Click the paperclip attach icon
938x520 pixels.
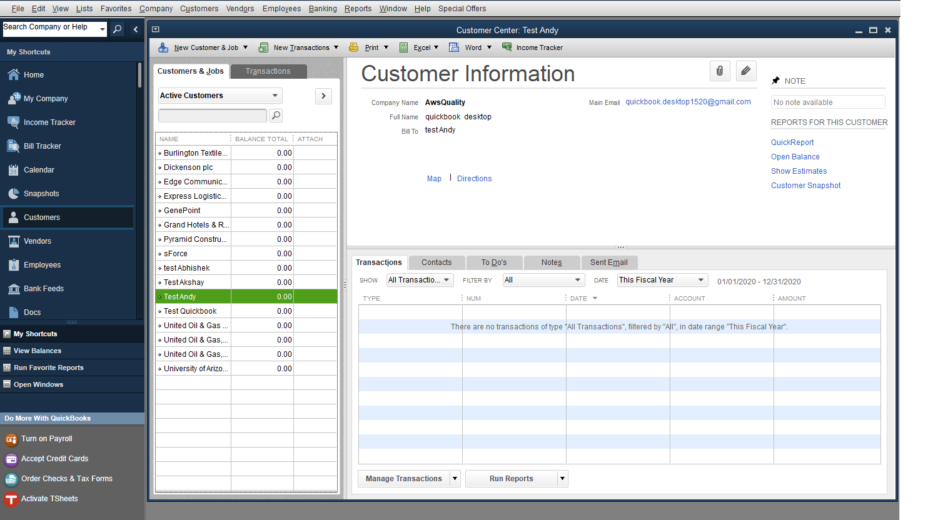[x=719, y=71]
